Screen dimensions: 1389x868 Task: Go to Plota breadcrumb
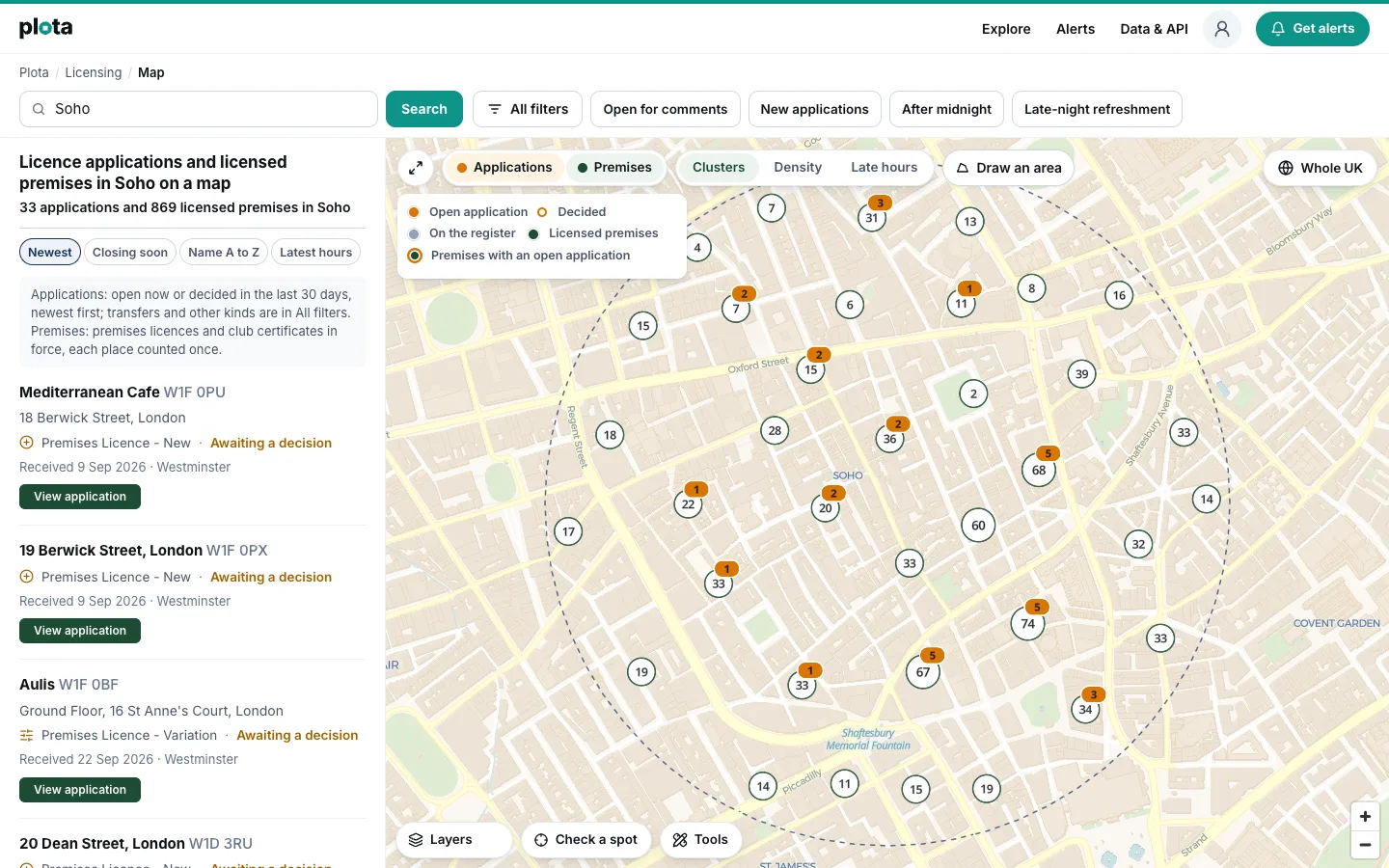point(34,72)
